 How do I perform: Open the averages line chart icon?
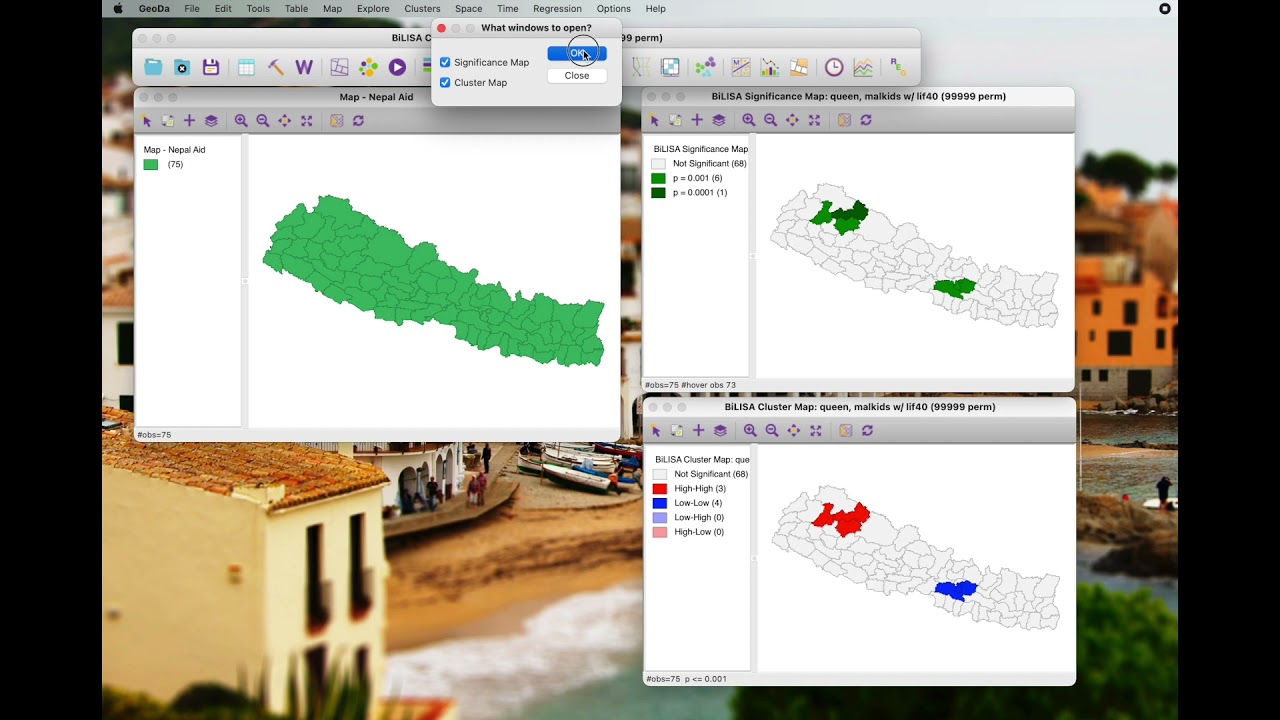[863, 67]
